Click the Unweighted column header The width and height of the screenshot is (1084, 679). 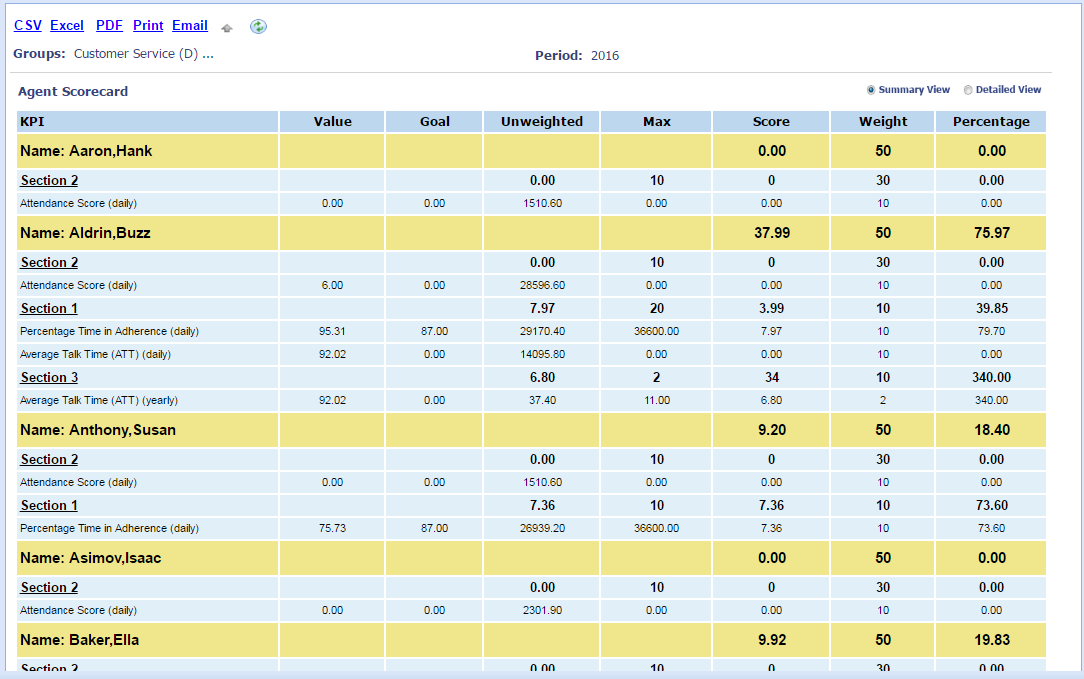tap(541, 121)
